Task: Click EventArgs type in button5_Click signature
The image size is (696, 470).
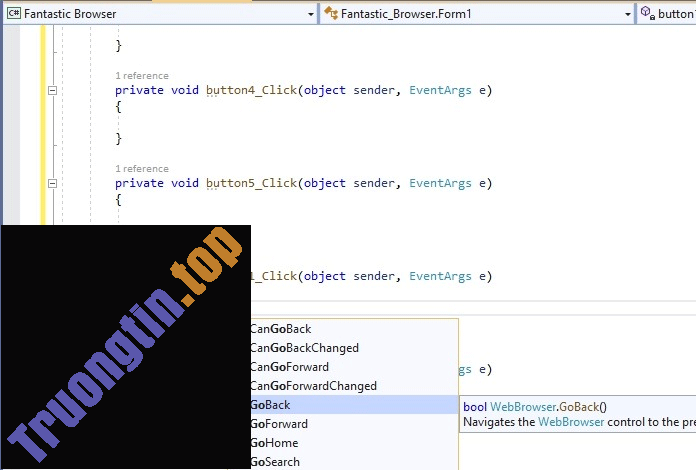Action: pos(442,184)
